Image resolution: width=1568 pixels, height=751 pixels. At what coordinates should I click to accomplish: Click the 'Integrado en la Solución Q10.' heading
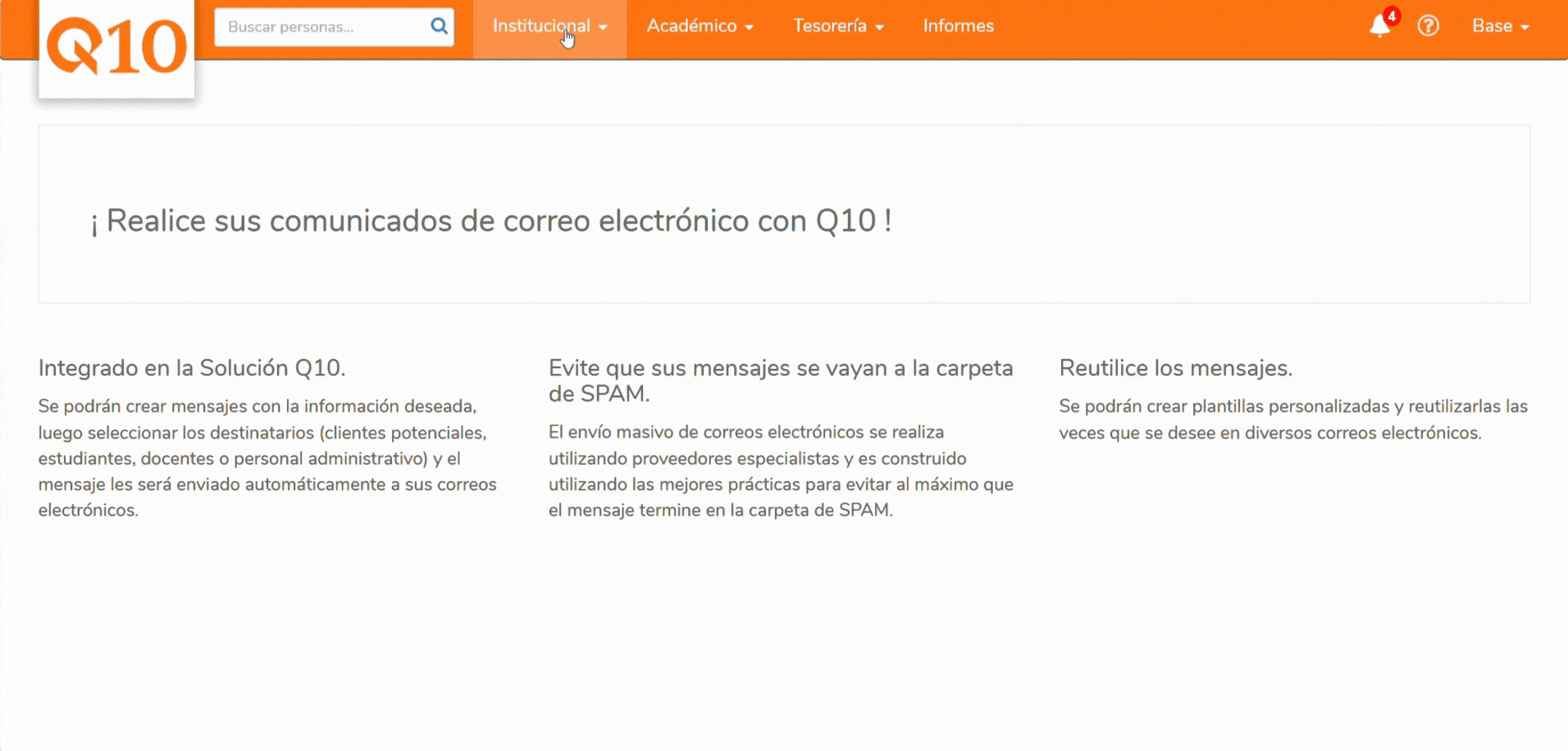(x=192, y=368)
